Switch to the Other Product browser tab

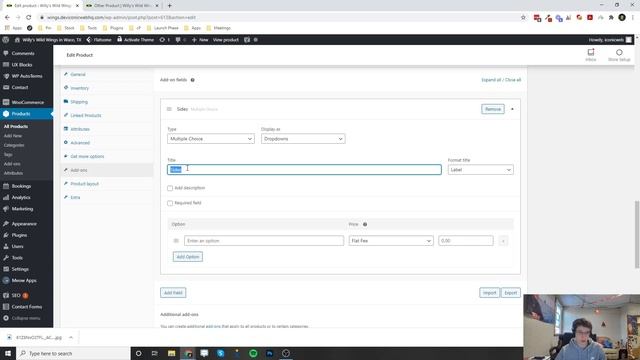coord(122,6)
